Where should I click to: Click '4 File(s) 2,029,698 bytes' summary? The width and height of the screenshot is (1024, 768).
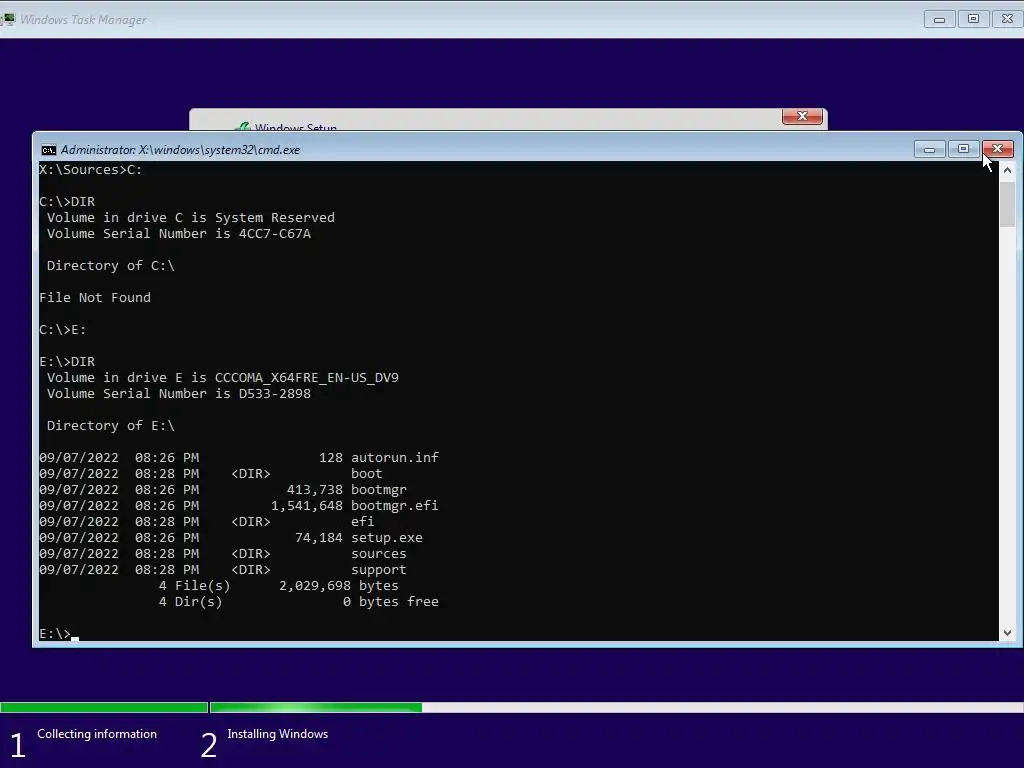[278, 586]
